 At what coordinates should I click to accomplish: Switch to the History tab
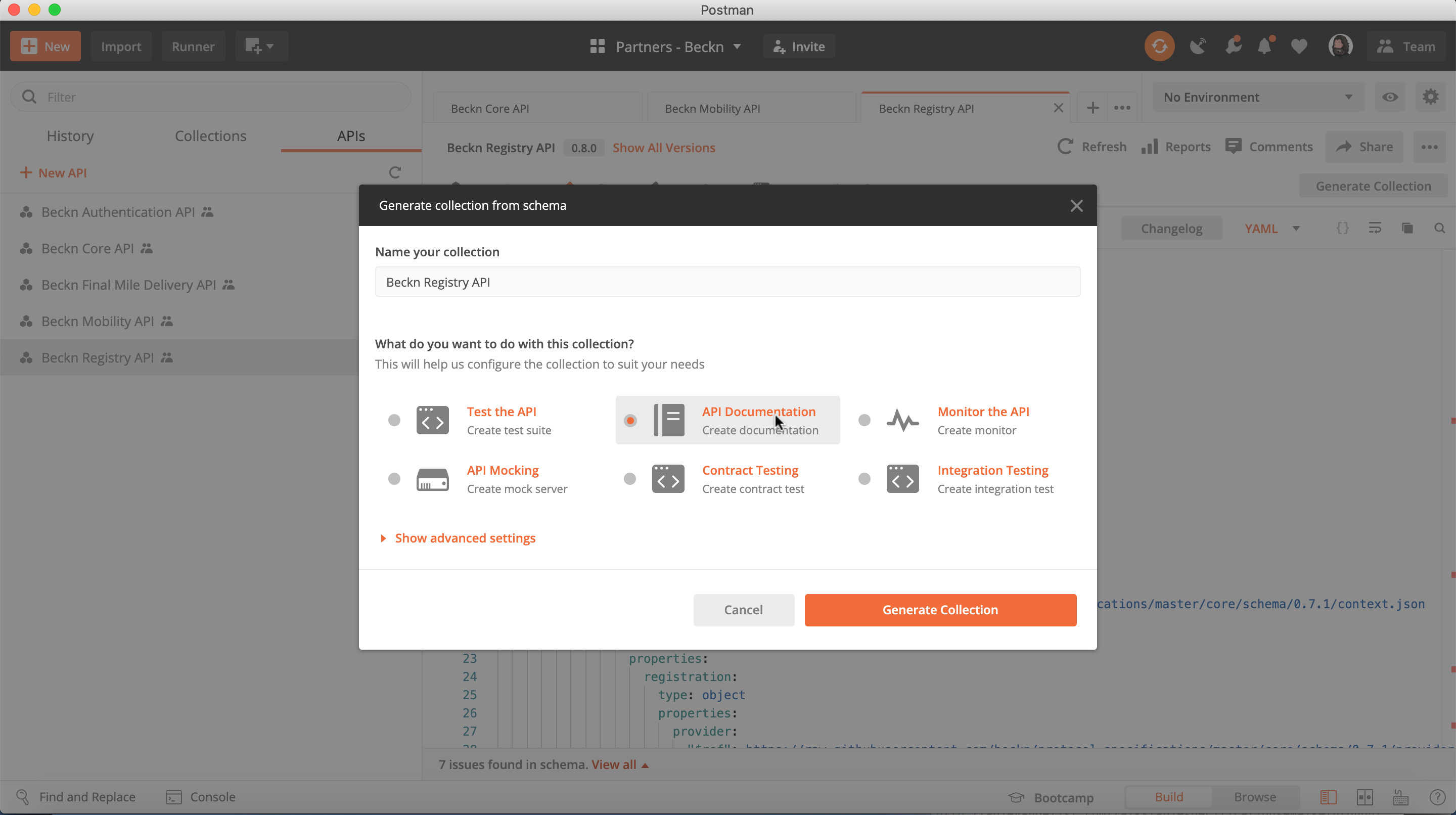pyautogui.click(x=70, y=136)
